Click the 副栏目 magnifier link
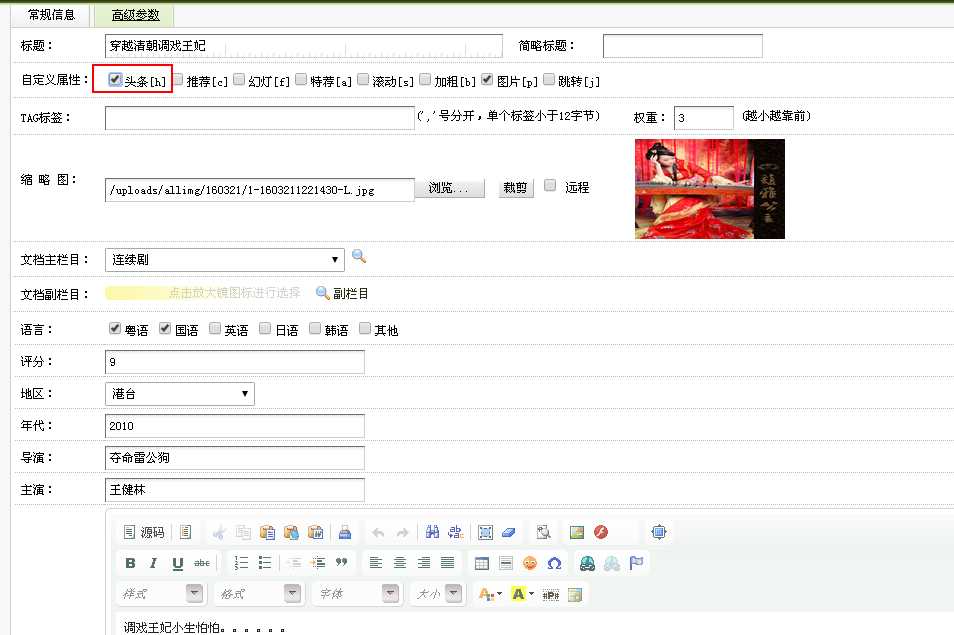The height and width of the screenshot is (635, 954). pos(343,293)
